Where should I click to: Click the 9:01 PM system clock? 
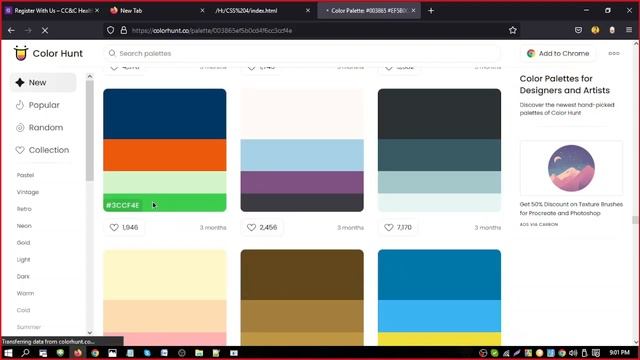click(x=619, y=352)
